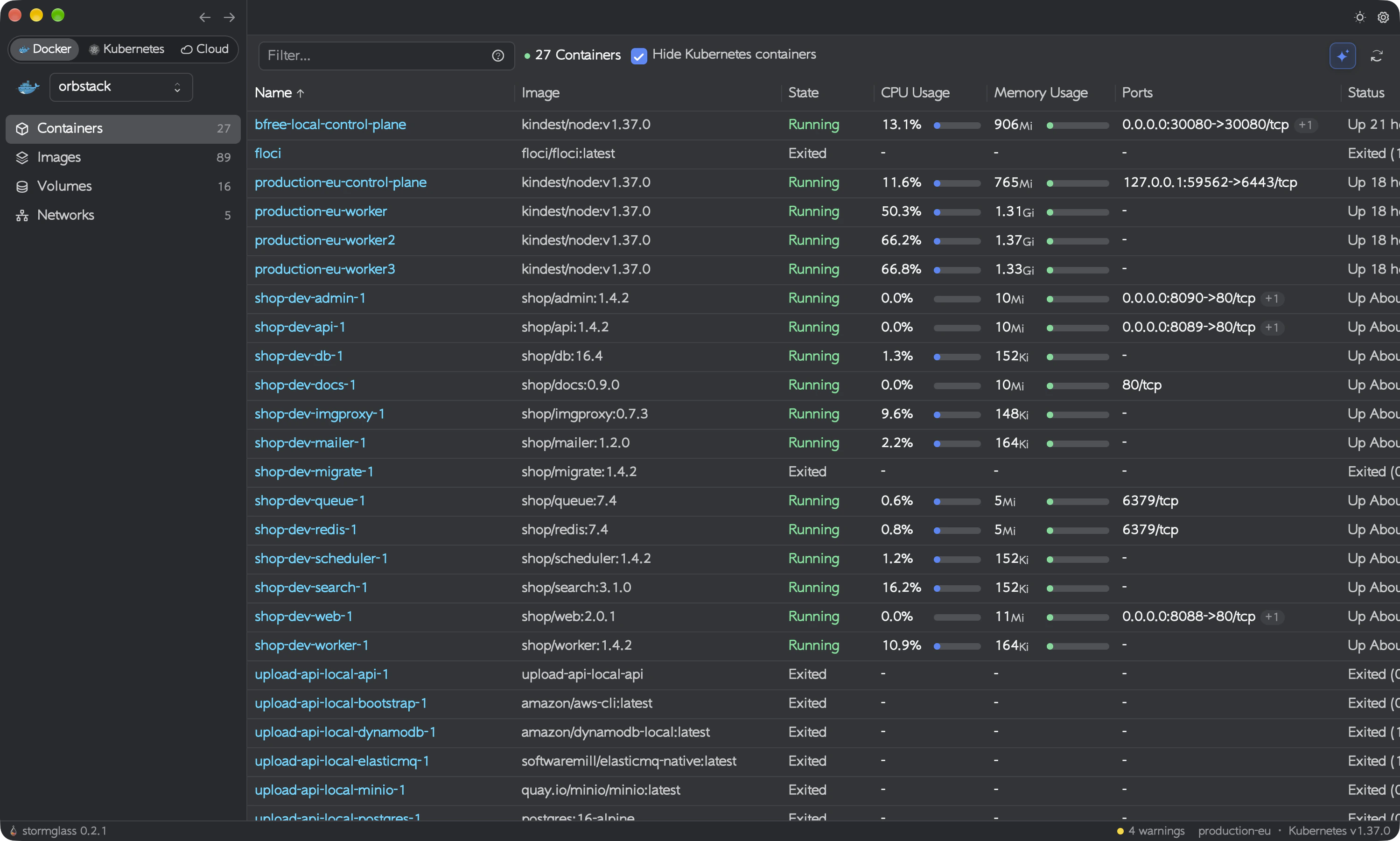The height and width of the screenshot is (841, 1400).
Task: Open the shop-dev-search-1 container
Action: [310, 588]
